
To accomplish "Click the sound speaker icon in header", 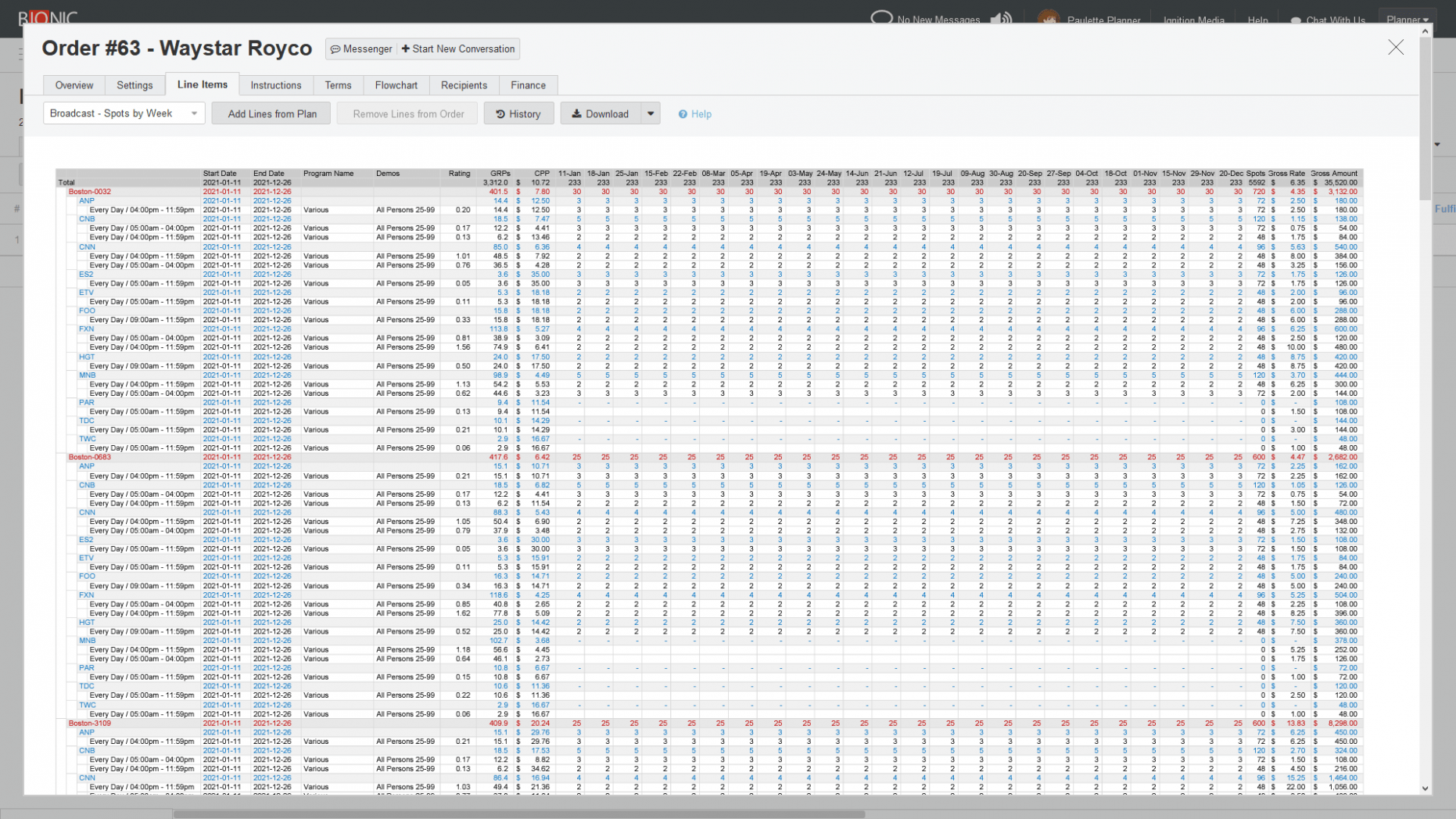I will [x=1001, y=19].
